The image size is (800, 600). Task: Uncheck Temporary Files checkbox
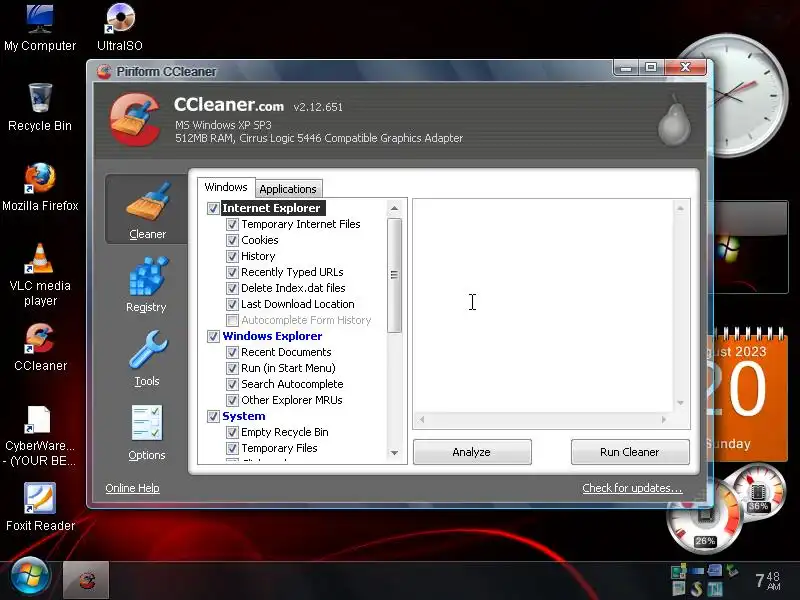pyautogui.click(x=232, y=448)
